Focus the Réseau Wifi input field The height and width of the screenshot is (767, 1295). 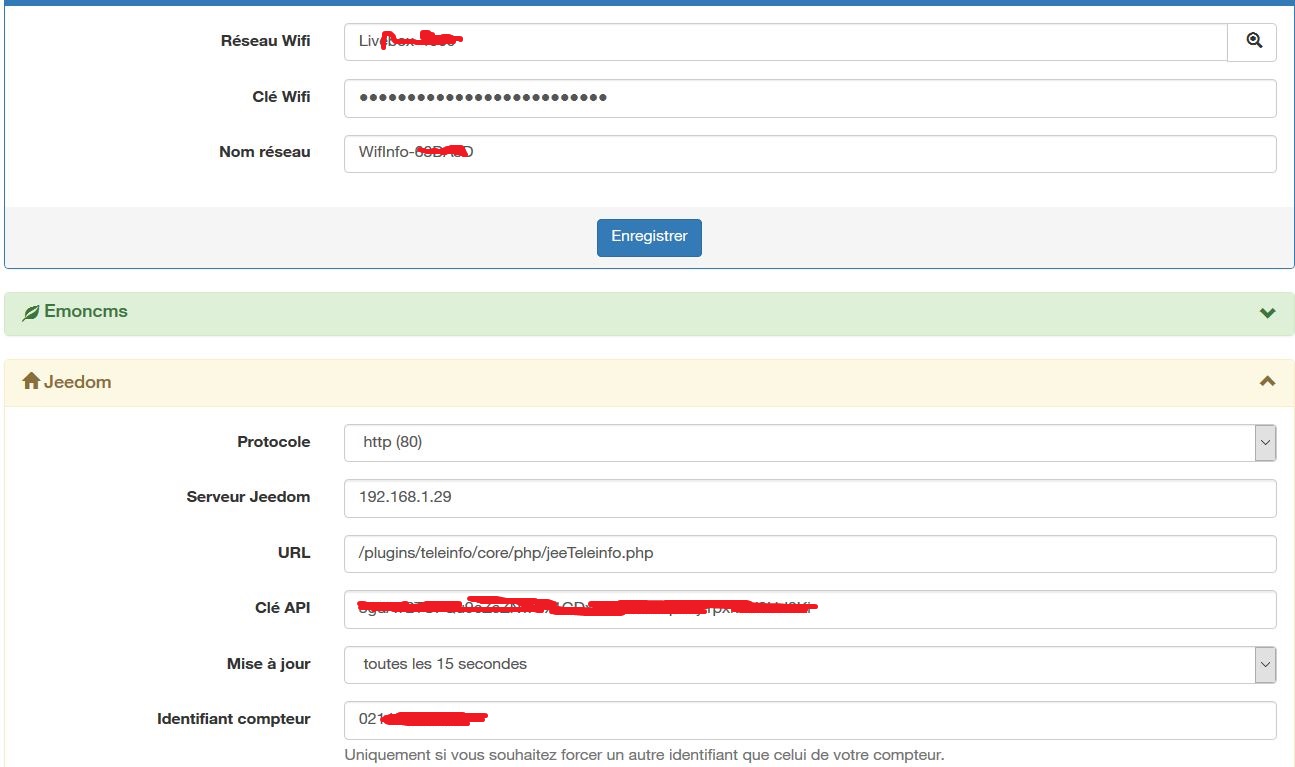[786, 42]
